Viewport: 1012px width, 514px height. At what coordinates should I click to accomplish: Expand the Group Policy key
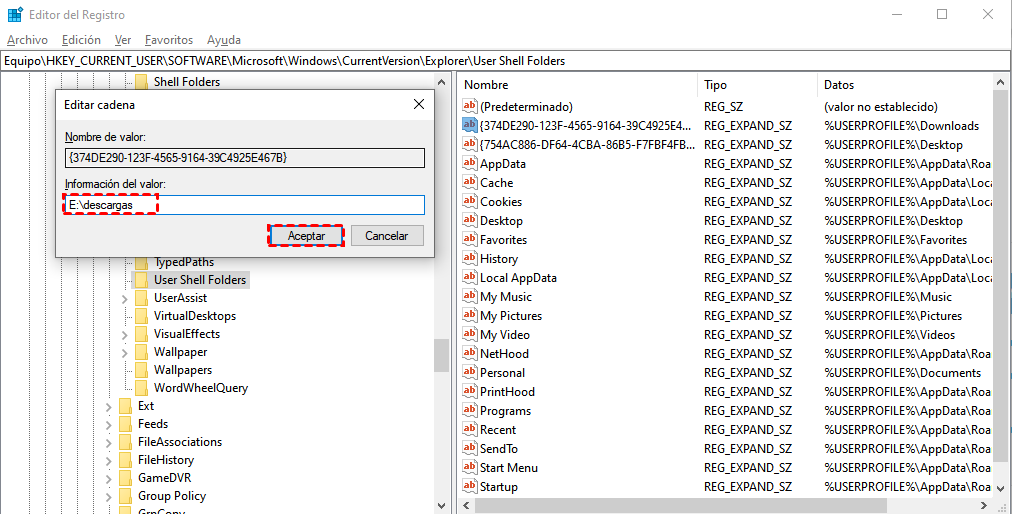108,497
